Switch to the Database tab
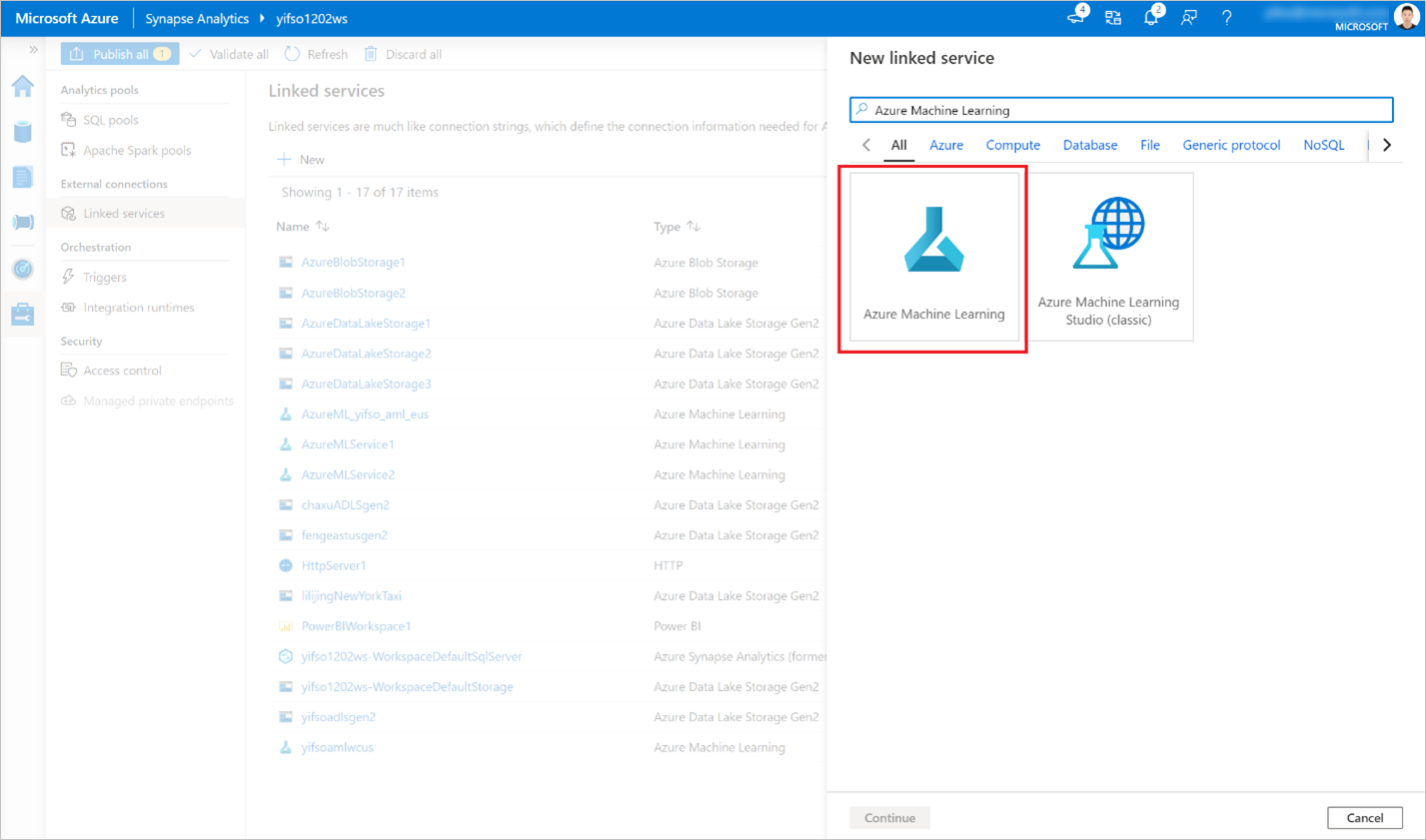The width and height of the screenshot is (1426, 840). 1089,145
